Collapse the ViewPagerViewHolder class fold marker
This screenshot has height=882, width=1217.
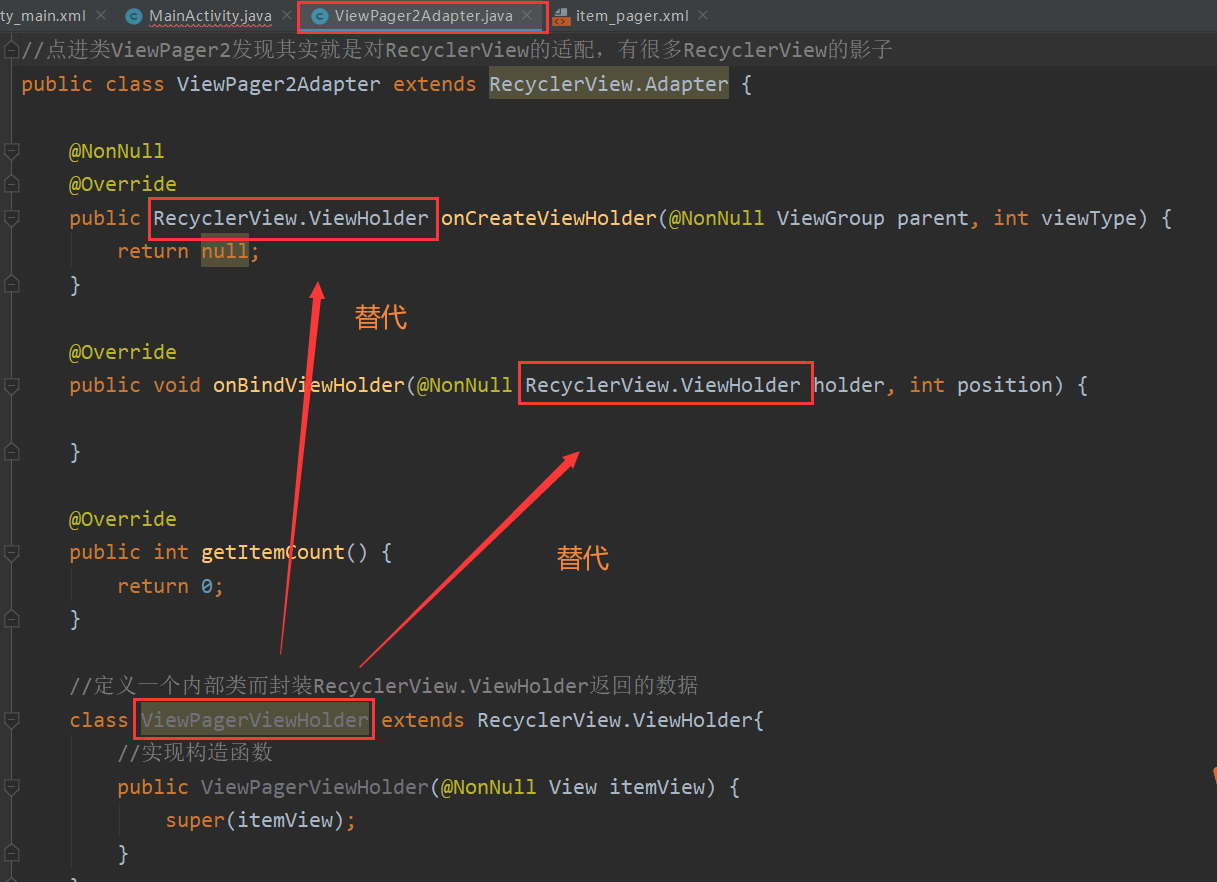pyautogui.click(x=12, y=720)
